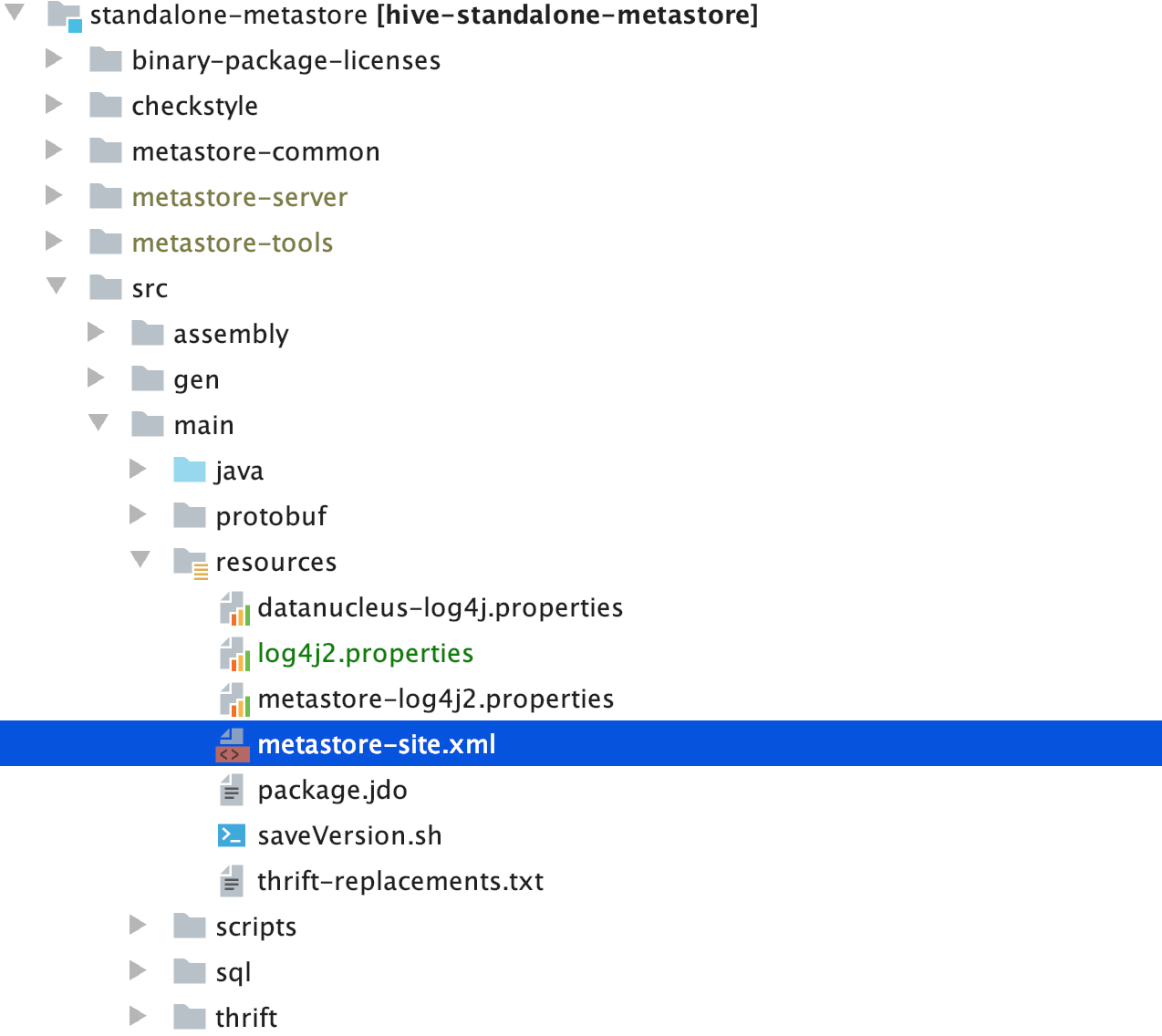Click the resources root folder icon
This screenshot has height=1036, width=1162.
189,561
